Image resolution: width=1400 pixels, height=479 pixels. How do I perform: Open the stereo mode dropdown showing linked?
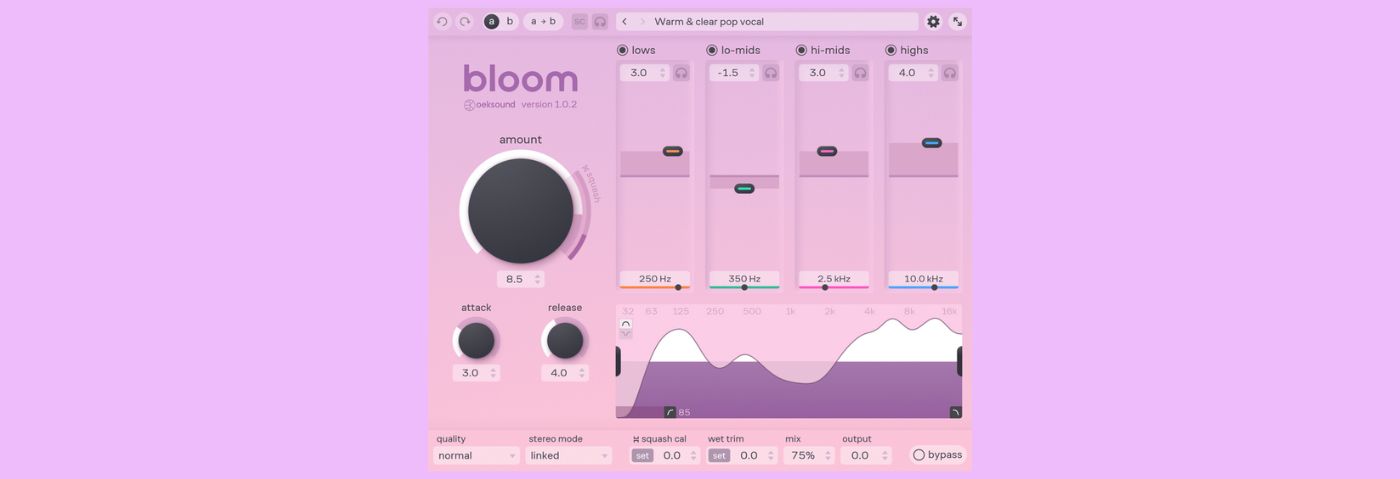(x=568, y=456)
